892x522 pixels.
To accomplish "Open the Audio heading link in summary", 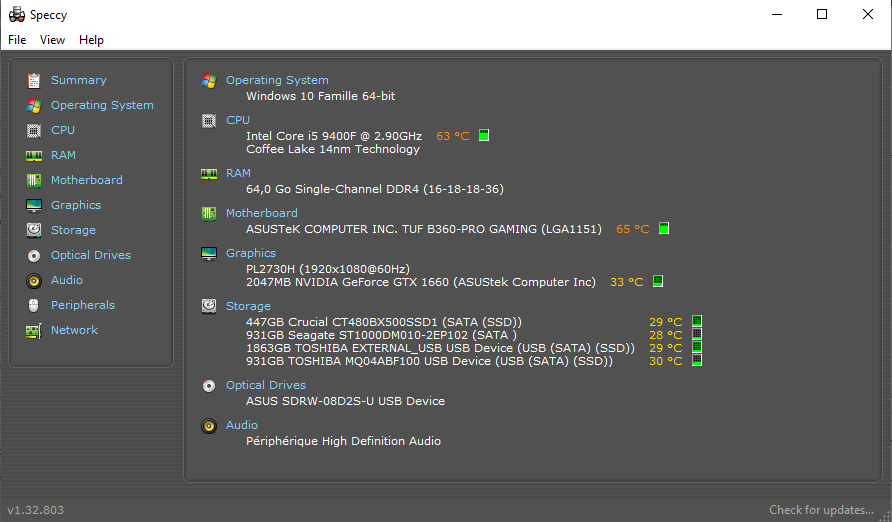I will click(x=242, y=425).
